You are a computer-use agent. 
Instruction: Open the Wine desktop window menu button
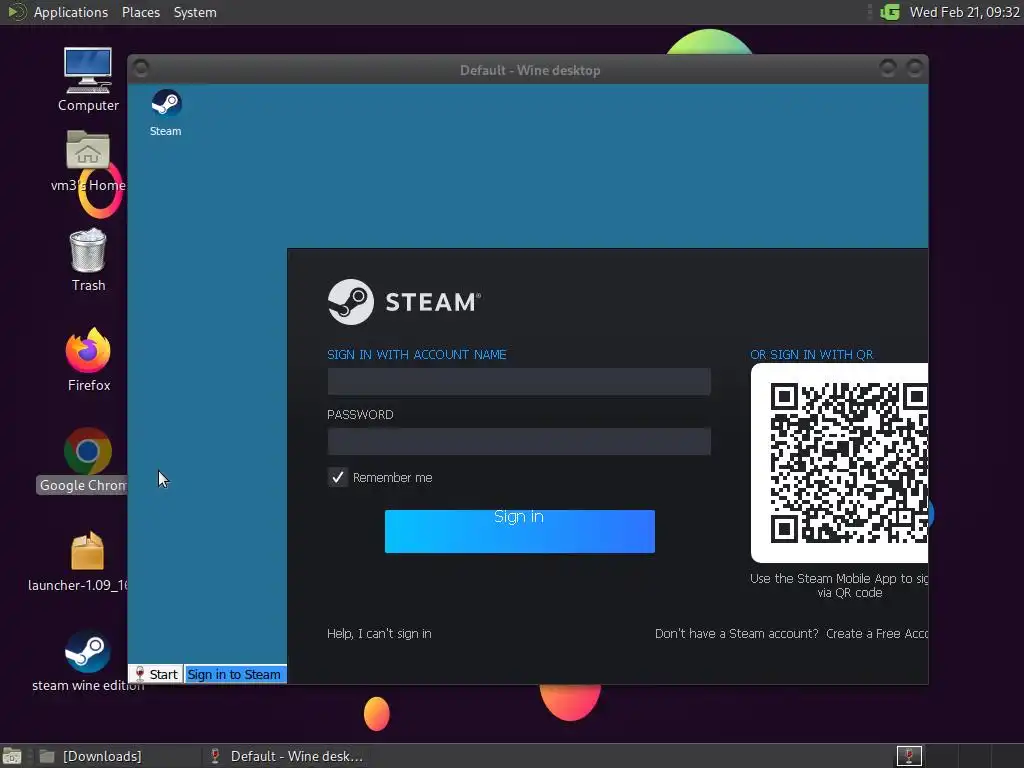pos(141,68)
